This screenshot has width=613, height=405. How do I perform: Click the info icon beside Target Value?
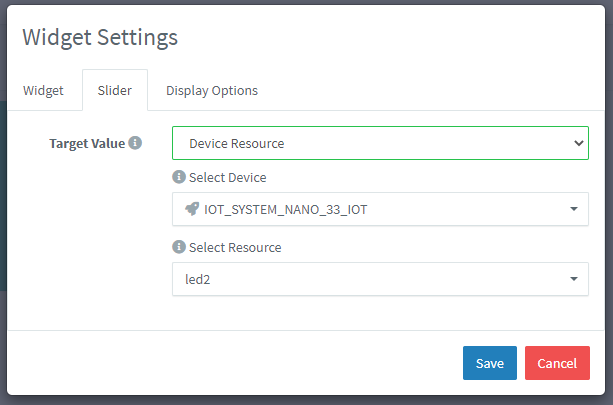pyautogui.click(x=135, y=143)
